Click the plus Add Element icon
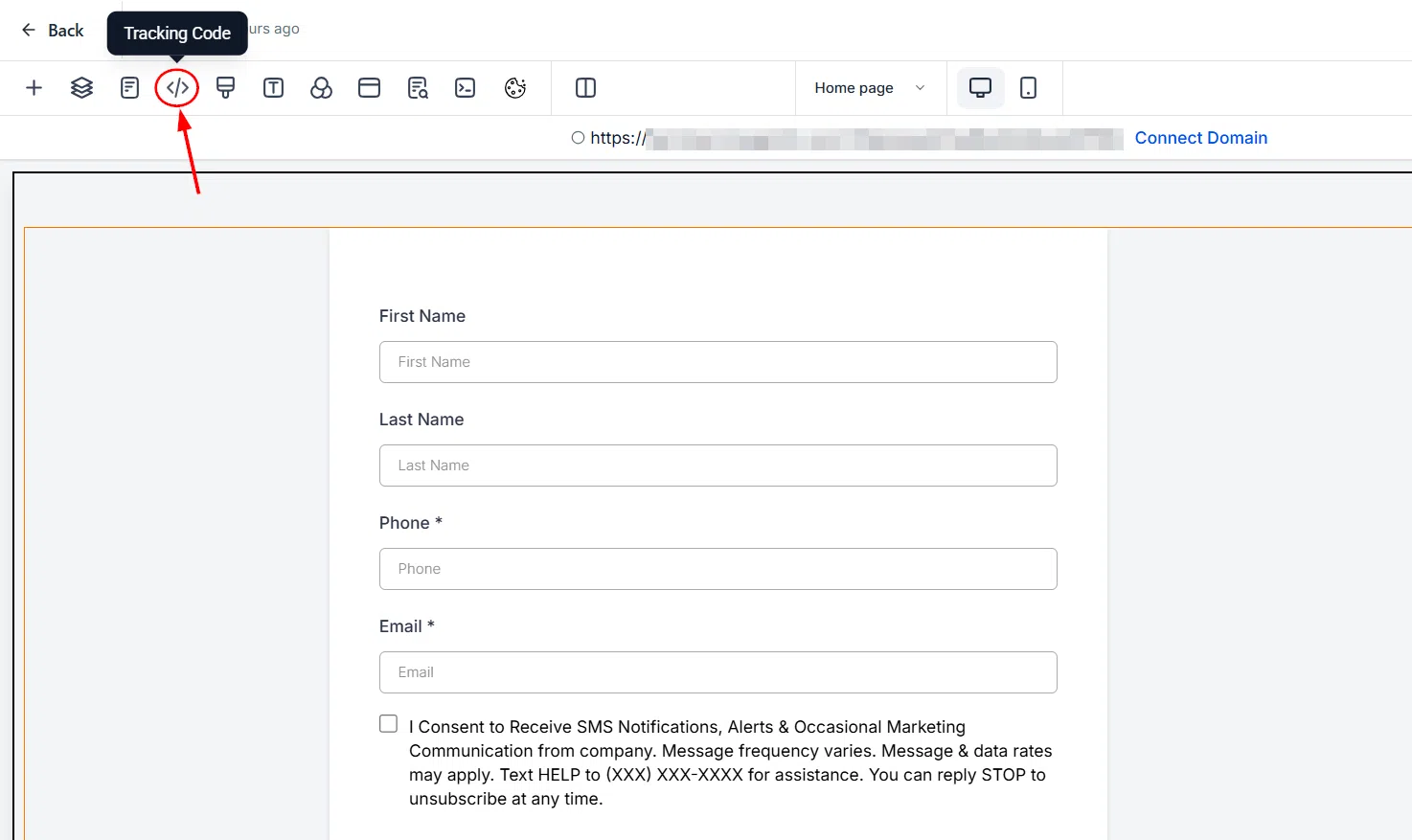The image size is (1412, 840). pos(34,88)
